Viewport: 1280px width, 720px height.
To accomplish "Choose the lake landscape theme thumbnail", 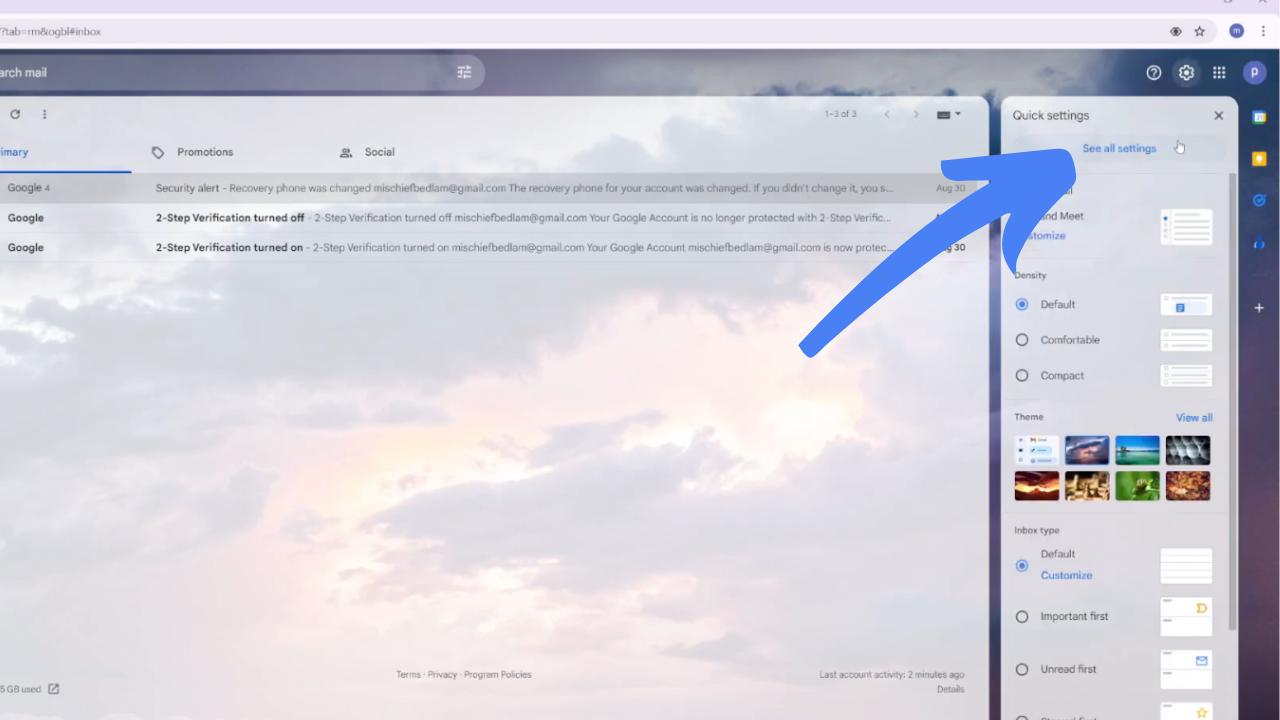I will [1138, 450].
